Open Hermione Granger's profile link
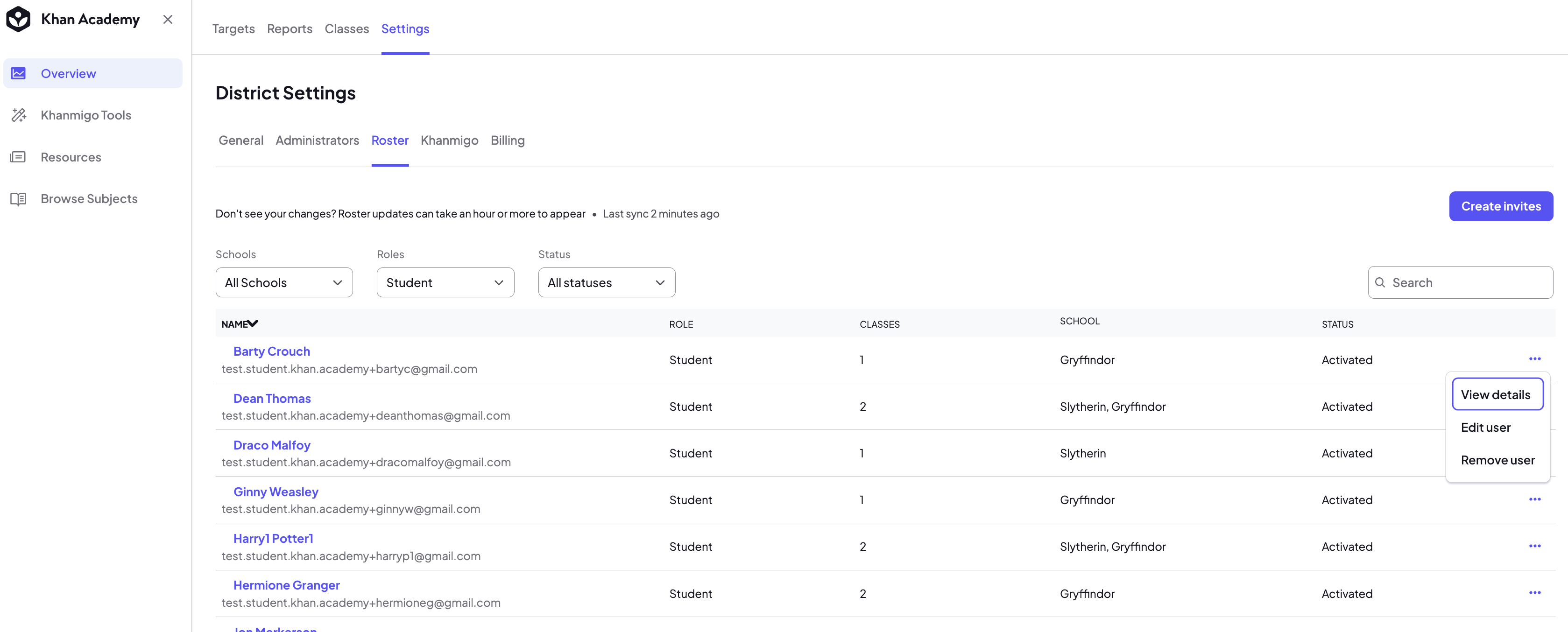The height and width of the screenshot is (632, 1568). coord(287,585)
